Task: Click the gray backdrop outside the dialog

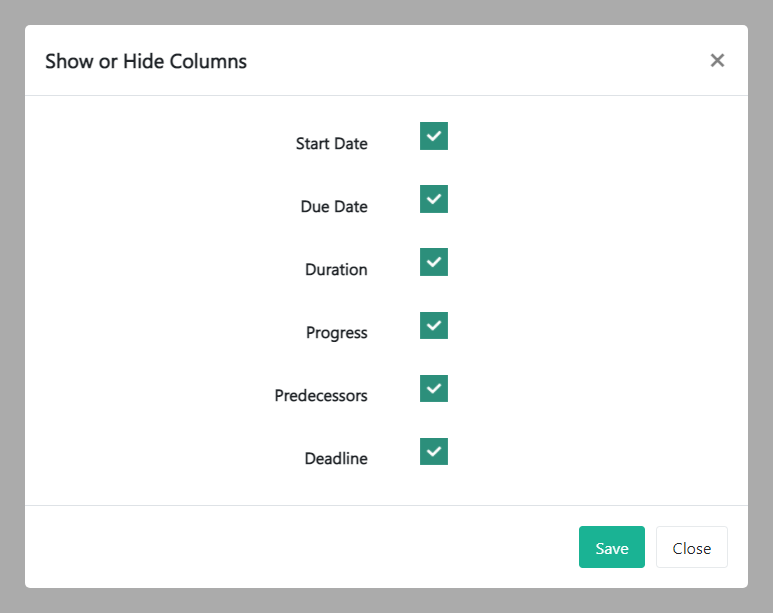Action: click(x=11, y=300)
